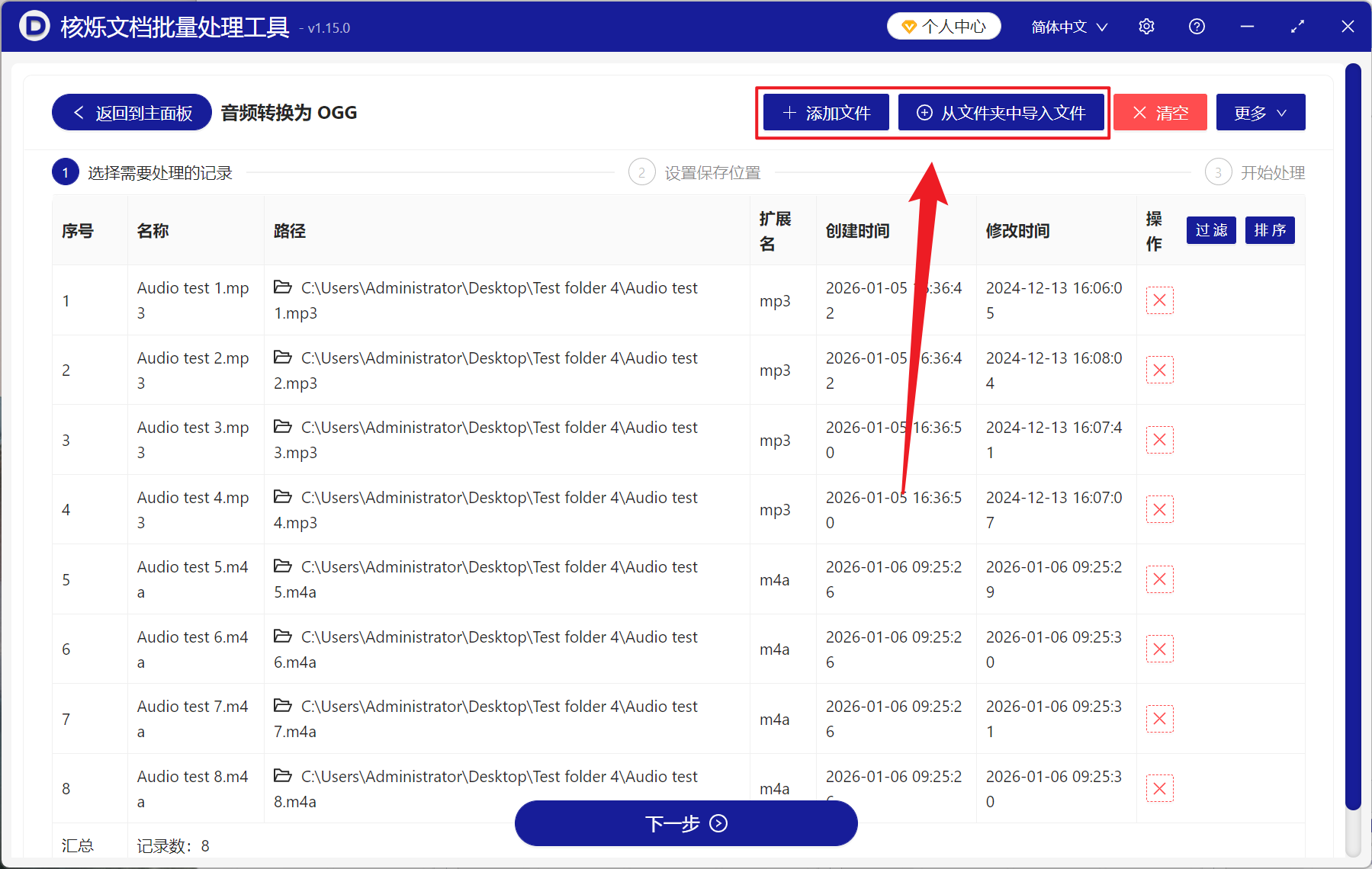Delete Audio test 3.mp3 using its red X icon

(1159, 440)
